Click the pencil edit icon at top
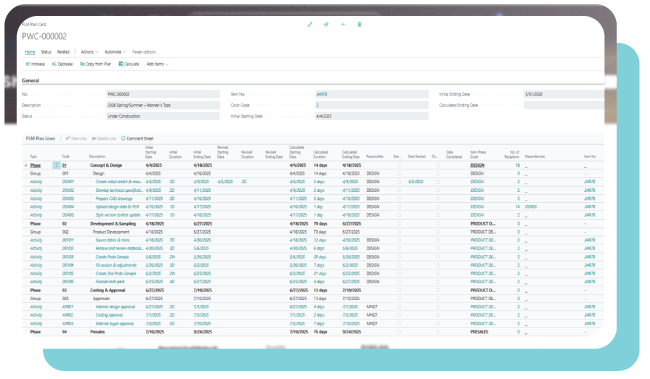Screen dimensions: 650x379 click(x=310, y=24)
